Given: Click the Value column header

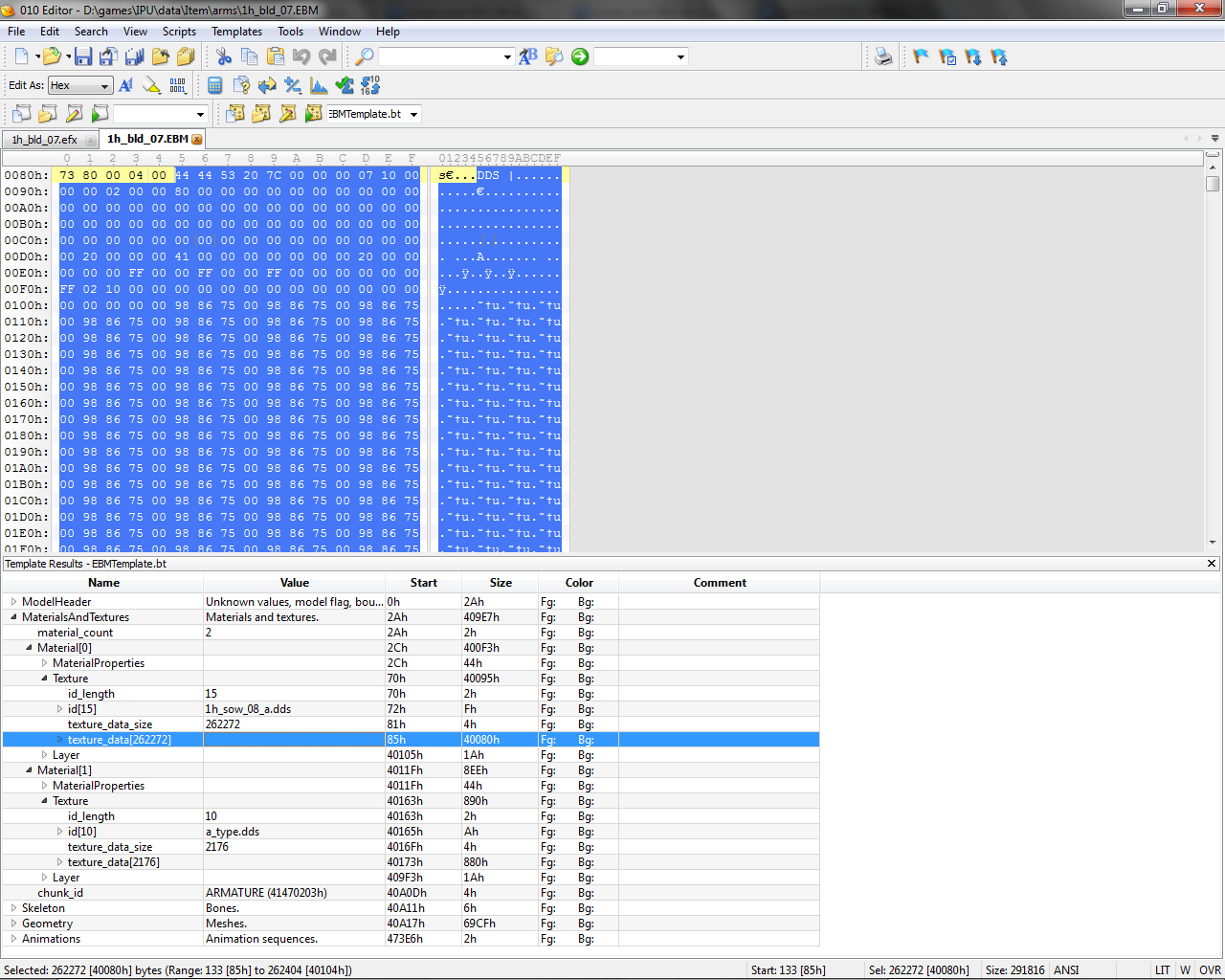Looking at the screenshot, I should (294, 583).
